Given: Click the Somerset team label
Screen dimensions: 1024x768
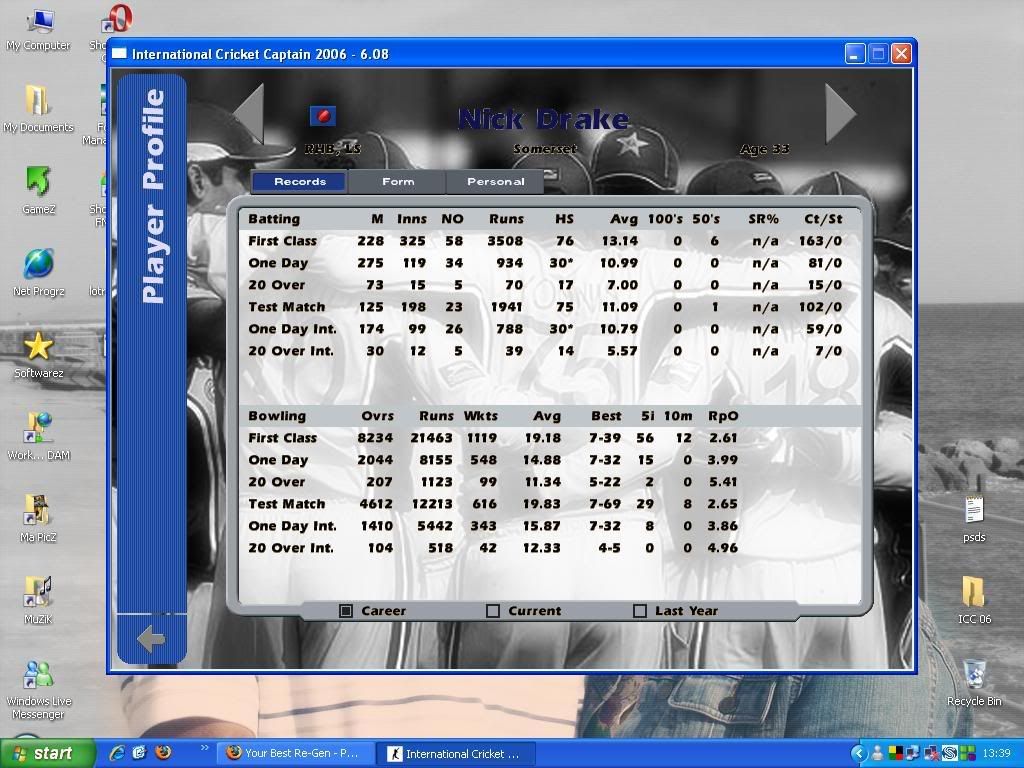Looking at the screenshot, I should pyautogui.click(x=545, y=149).
